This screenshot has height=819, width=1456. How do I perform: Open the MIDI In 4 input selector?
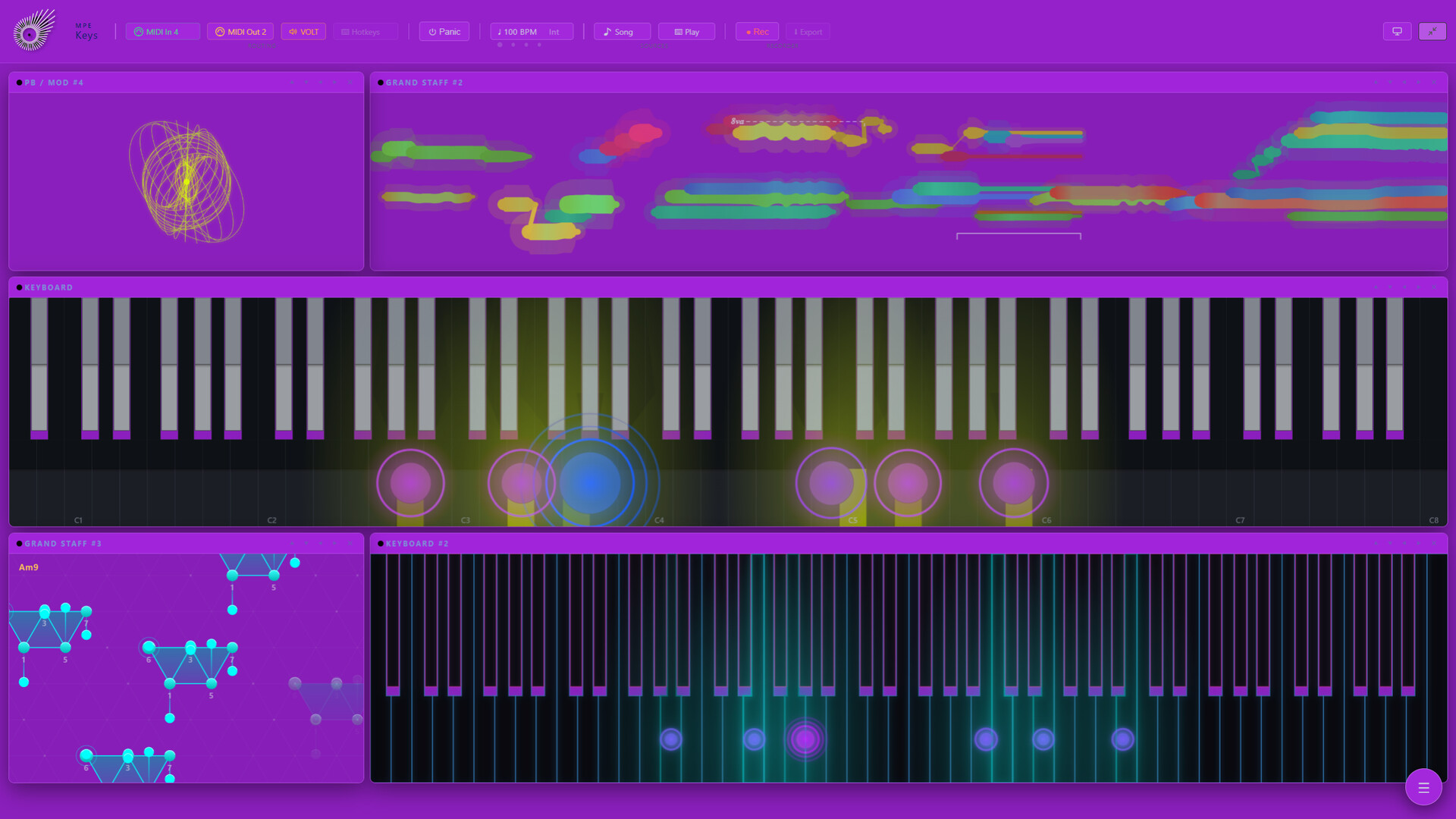pyautogui.click(x=162, y=32)
